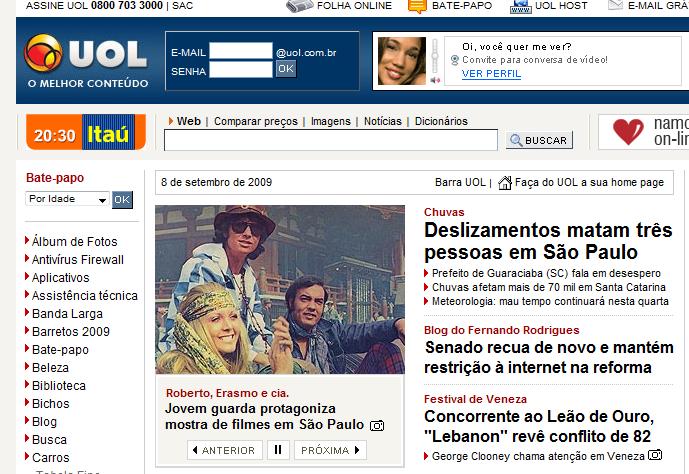Click the camera icon beside Jovem guarda headline
This screenshot has width=689, height=474.
[377, 425]
